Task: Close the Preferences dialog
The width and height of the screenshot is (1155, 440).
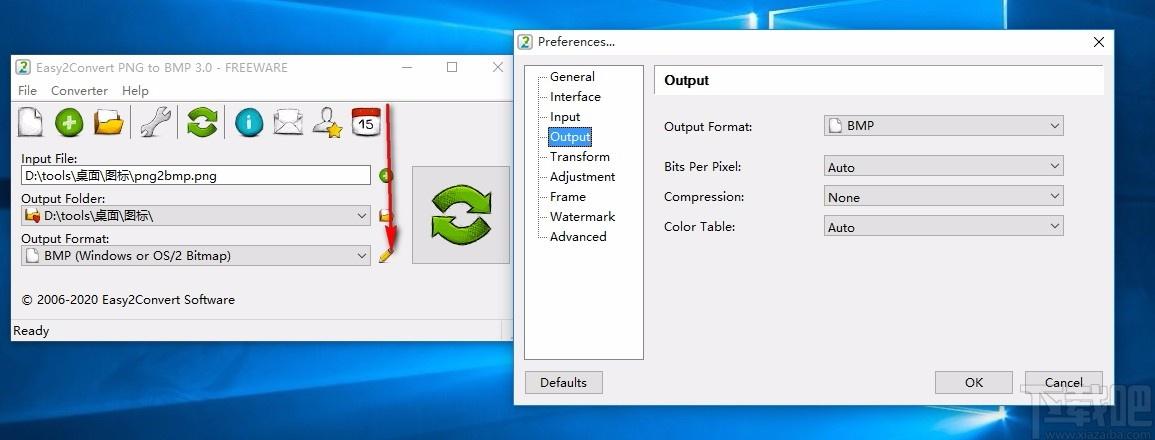Action: click(x=1098, y=42)
